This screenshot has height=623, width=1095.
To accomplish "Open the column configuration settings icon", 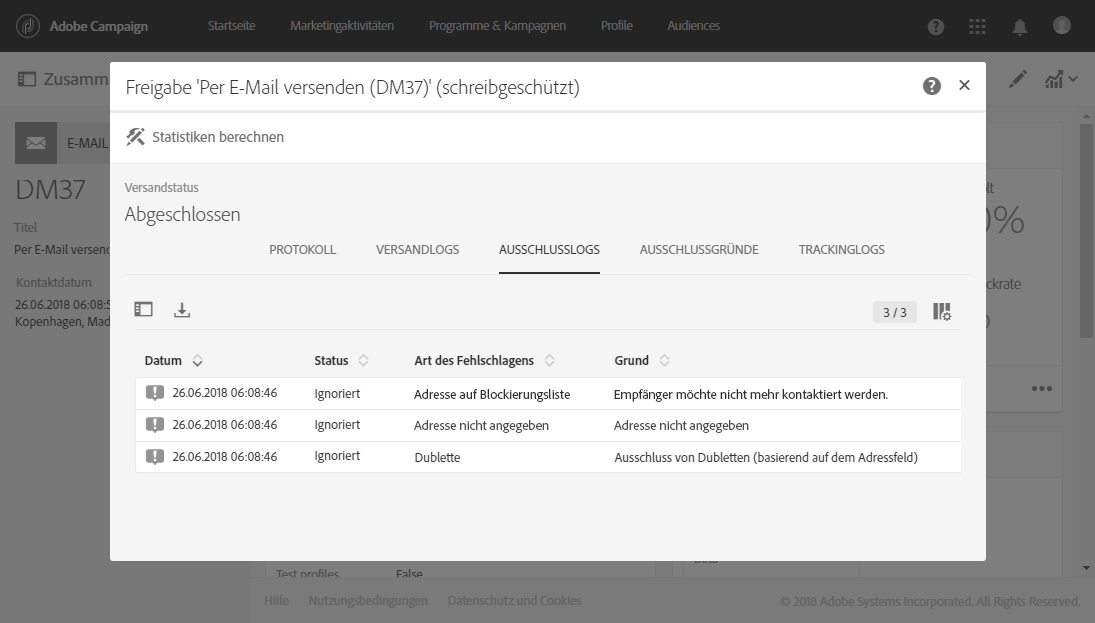I will (x=942, y=312).
